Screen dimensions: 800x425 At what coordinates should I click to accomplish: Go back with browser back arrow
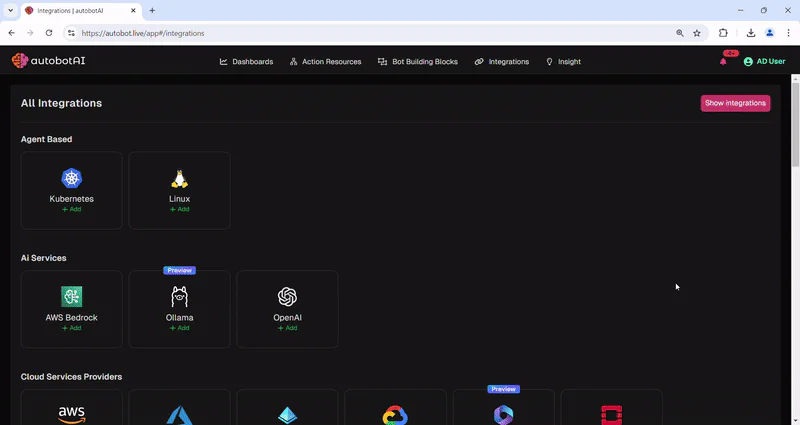pos(12,33)
